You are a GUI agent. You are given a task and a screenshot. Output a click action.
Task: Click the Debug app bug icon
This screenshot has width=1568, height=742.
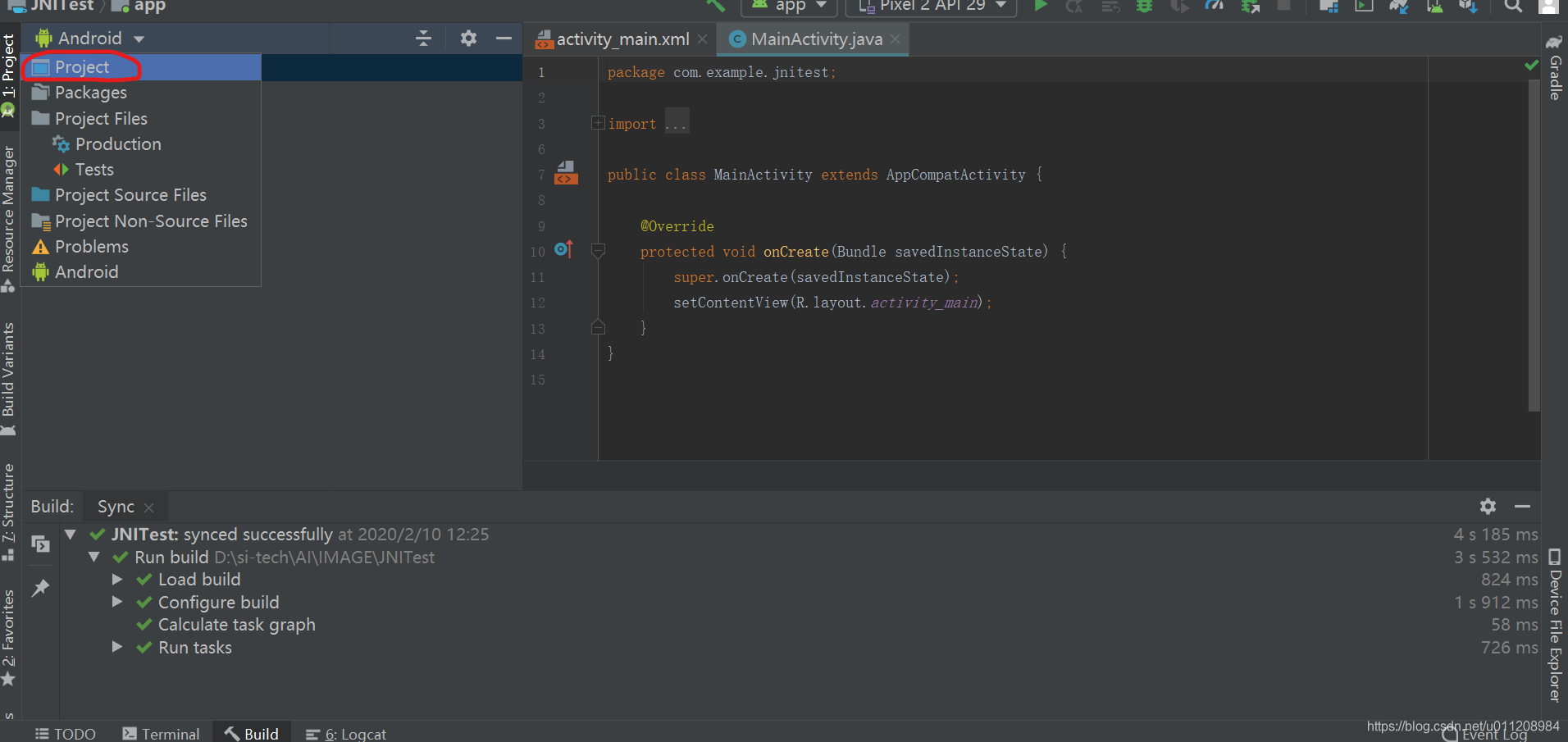coord(1144,5)
